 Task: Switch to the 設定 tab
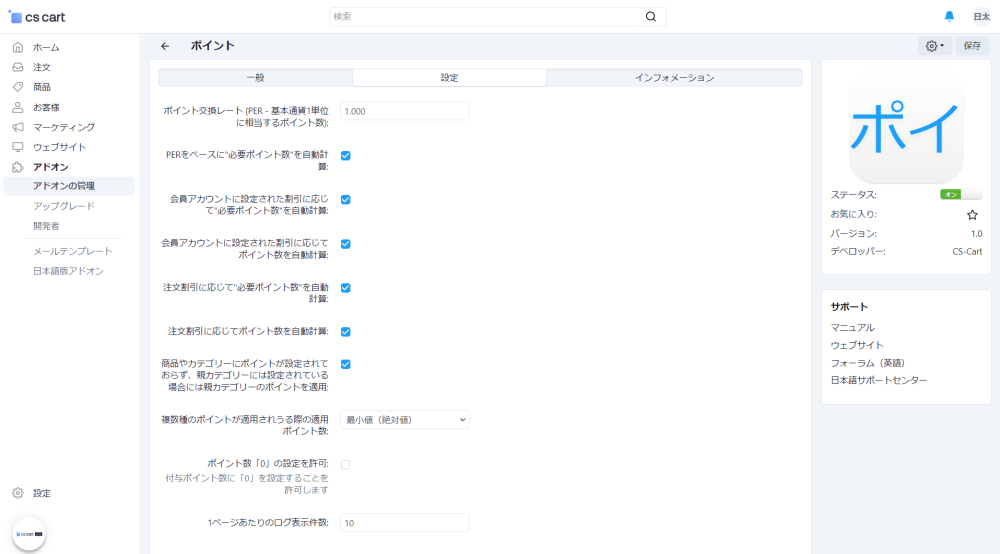pyautogui.click(x=449, y=77)
